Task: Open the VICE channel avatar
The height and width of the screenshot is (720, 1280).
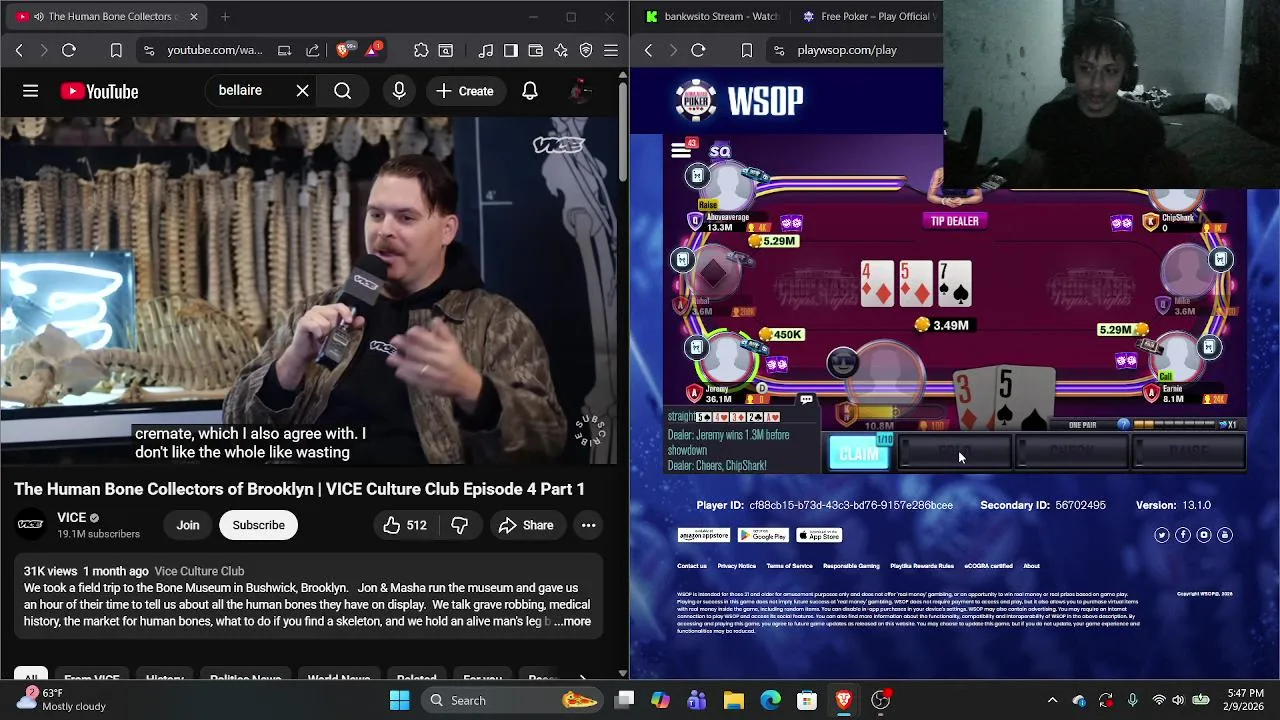Action: click(x=31, y=524)
